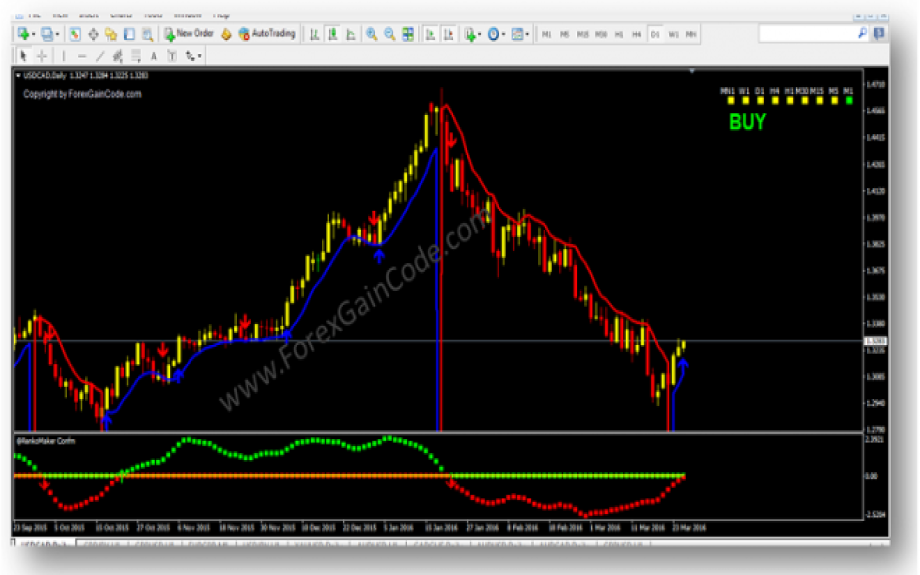The height and width of the screenshot is (575, 920).
Task: Open the new chart dropdown arrow
Action: point(34,34)
